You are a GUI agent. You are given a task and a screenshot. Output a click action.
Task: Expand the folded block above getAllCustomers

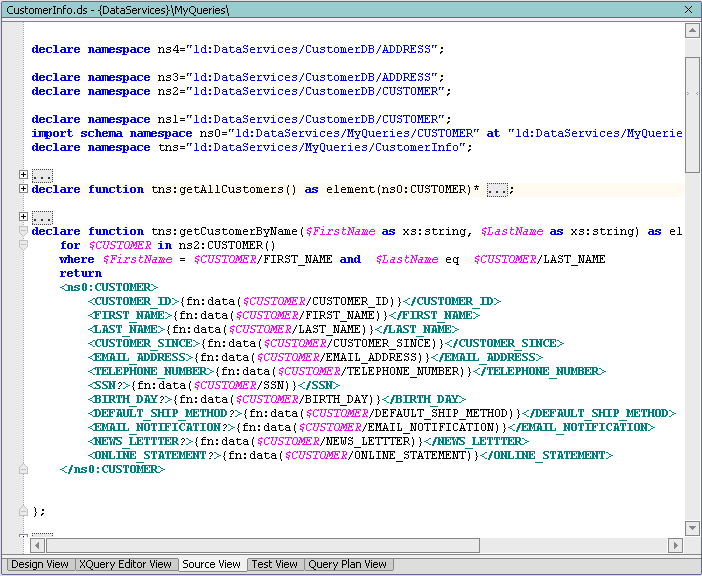tap(23, 175)
